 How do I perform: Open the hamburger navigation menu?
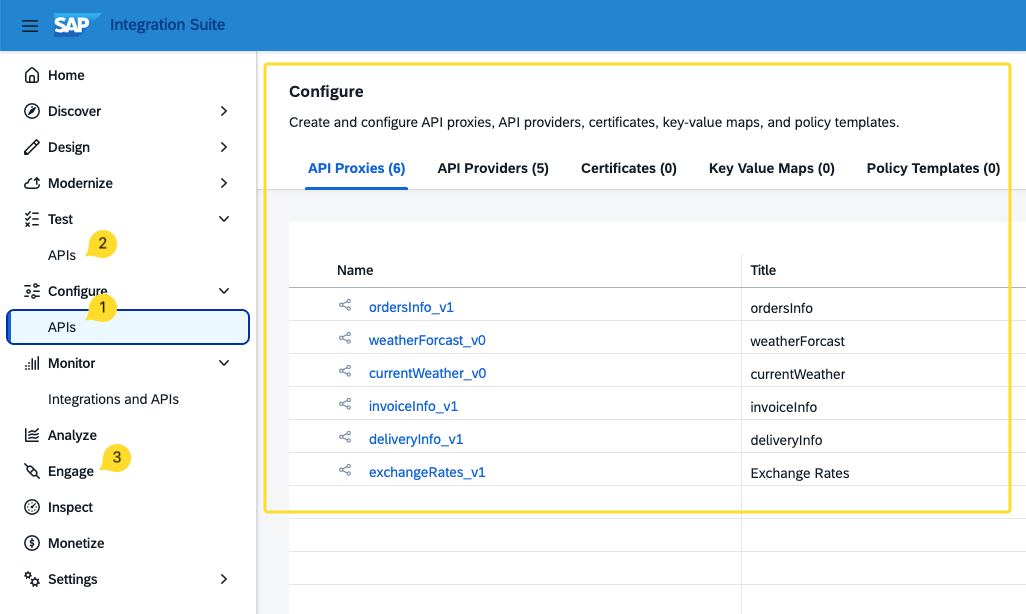coord(30,26)
